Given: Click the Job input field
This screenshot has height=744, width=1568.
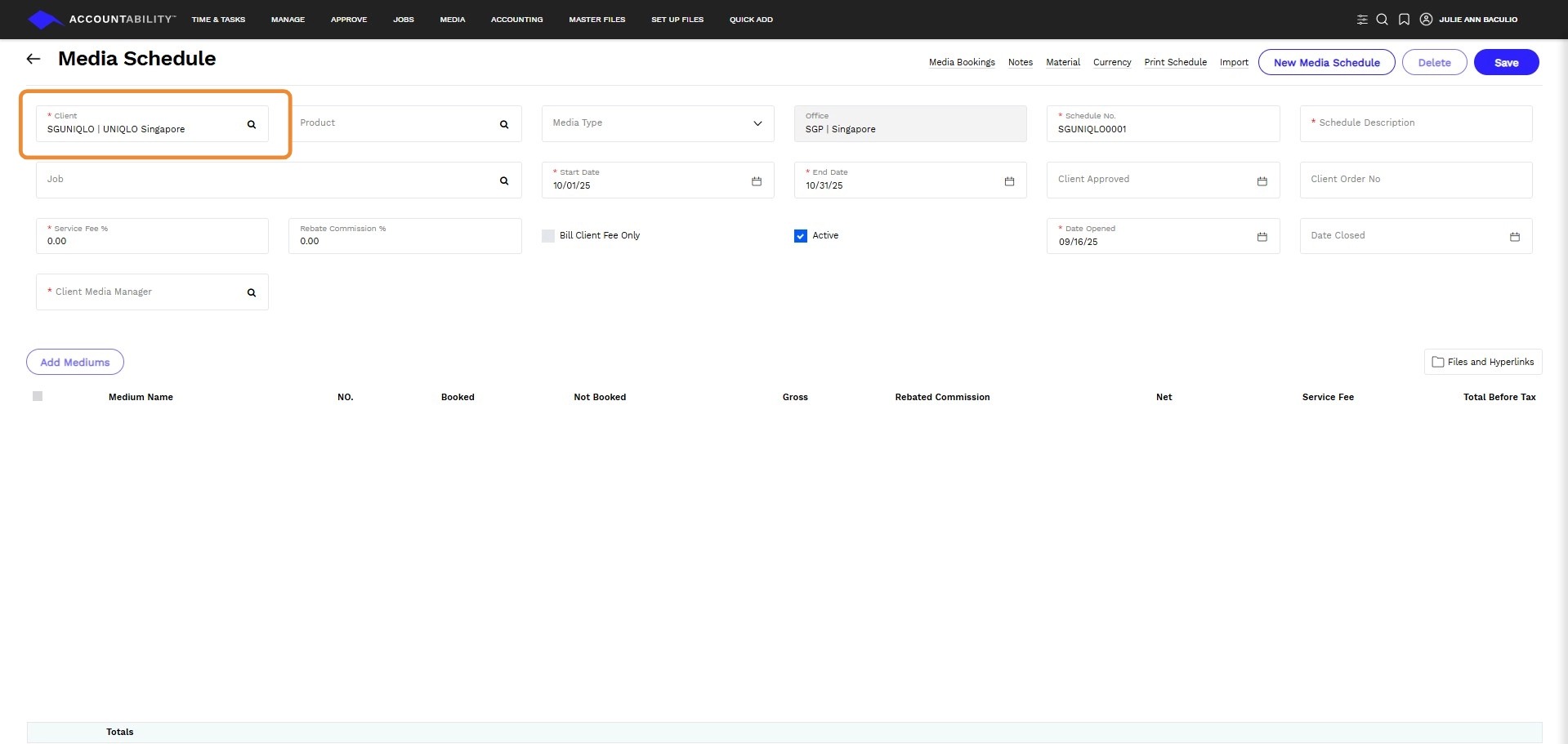Looking at the screenshot, I should point(279,180).
